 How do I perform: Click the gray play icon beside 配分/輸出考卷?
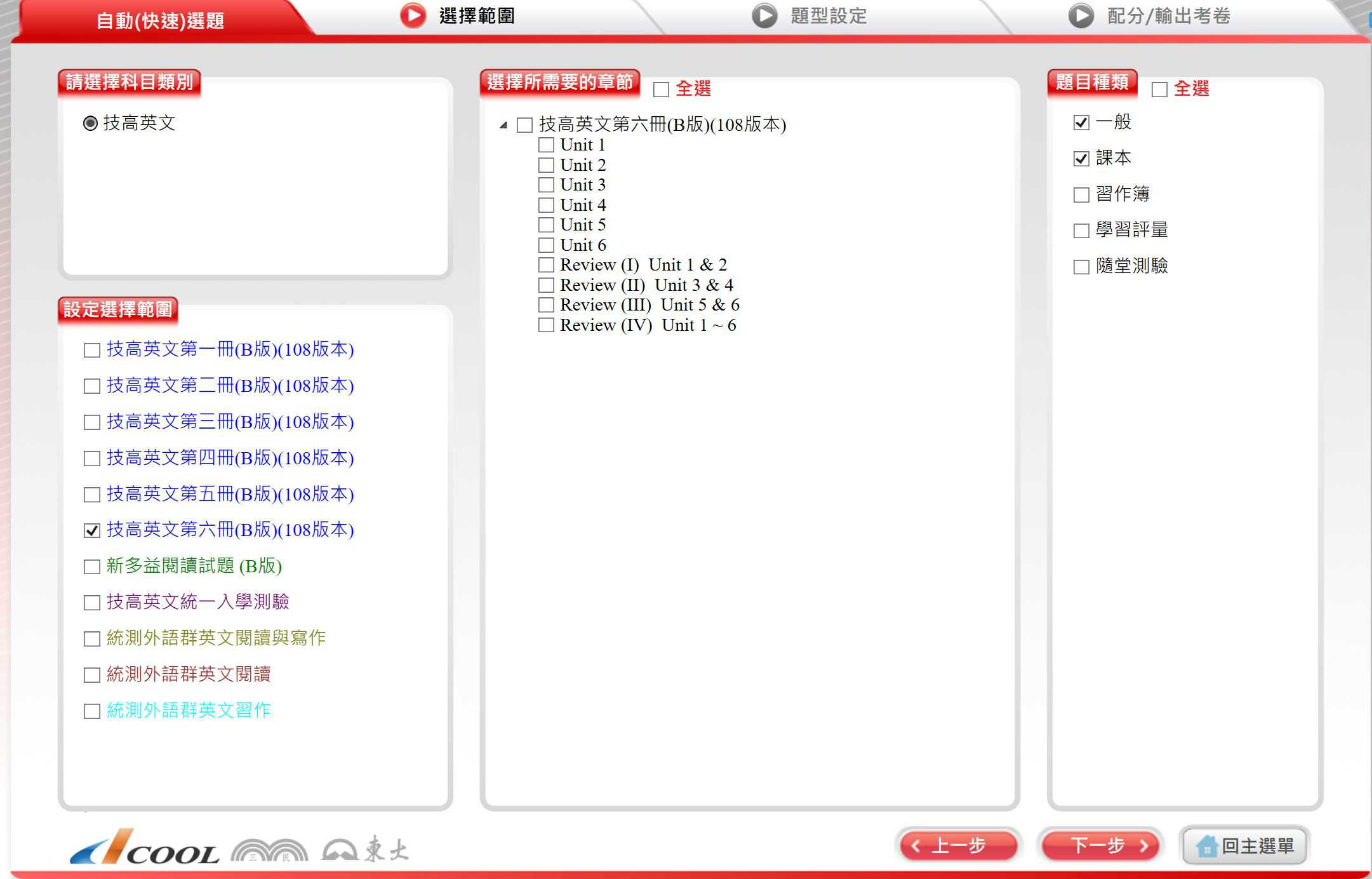coord(1081,16)
